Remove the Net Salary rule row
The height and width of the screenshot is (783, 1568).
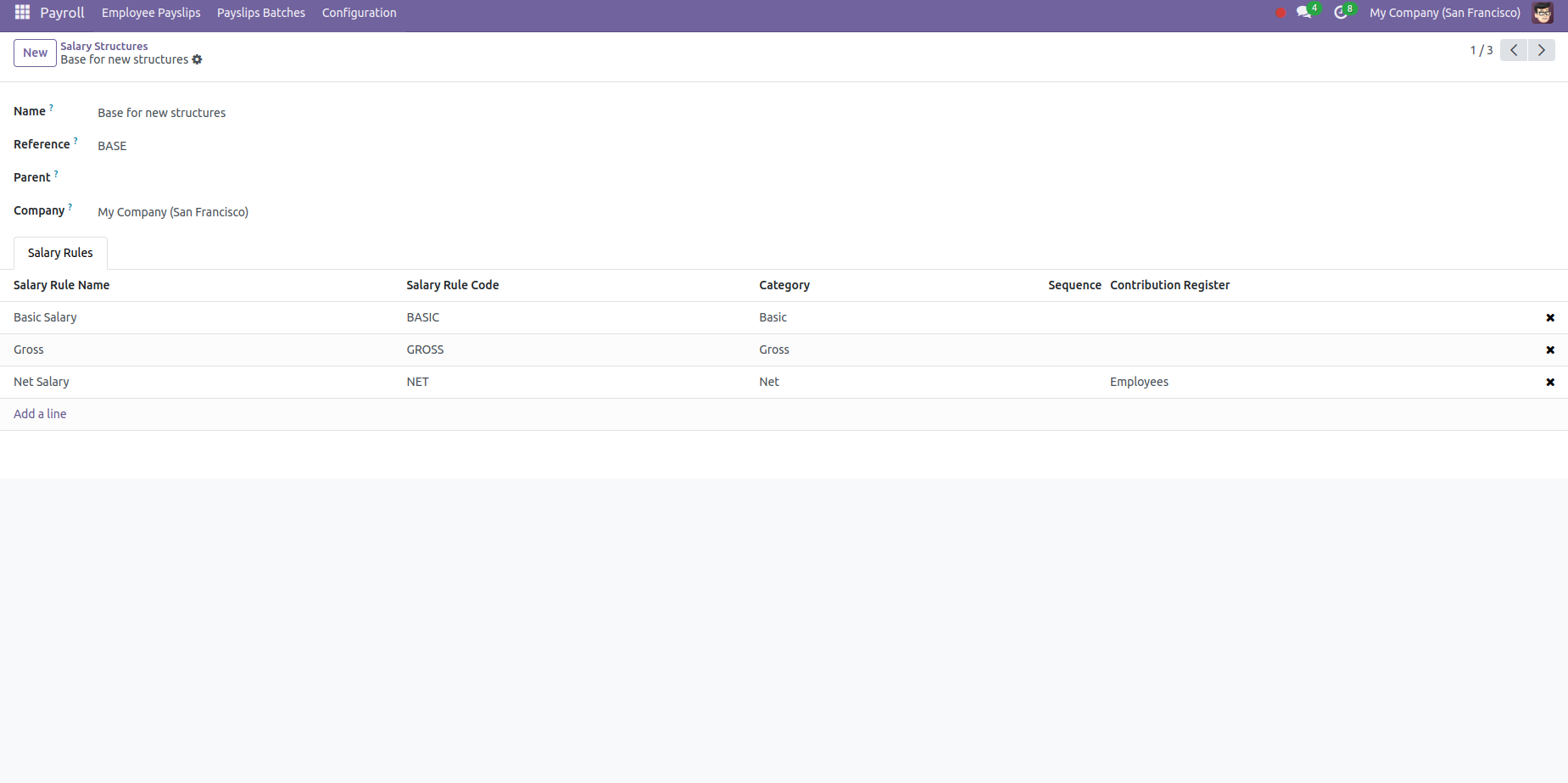coord(1549,382)
